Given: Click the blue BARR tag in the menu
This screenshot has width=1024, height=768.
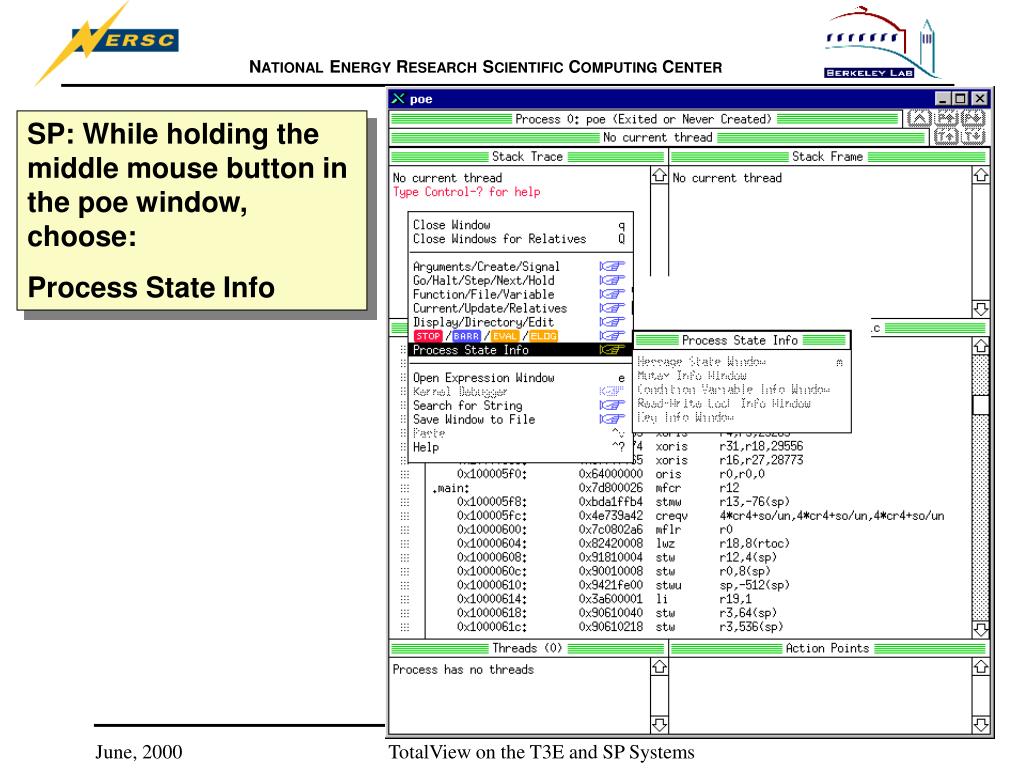Looking at the screenshot, I should tap(466, 336).
